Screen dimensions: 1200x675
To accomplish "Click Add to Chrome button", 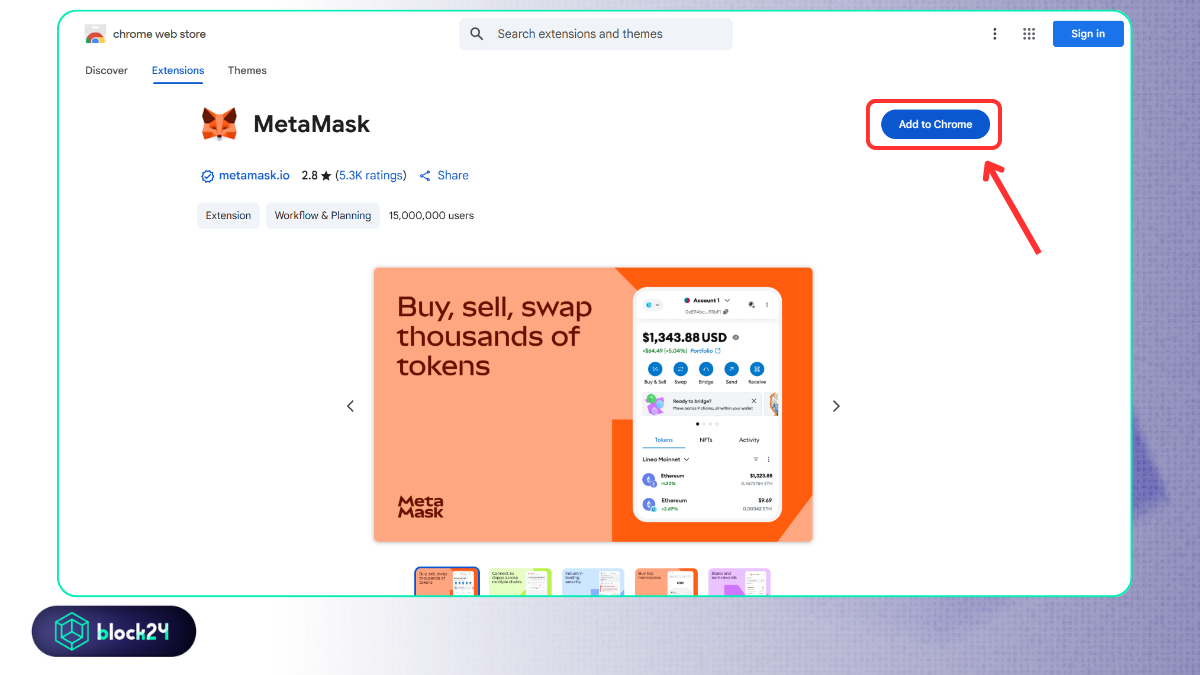I will click(935, 125).
